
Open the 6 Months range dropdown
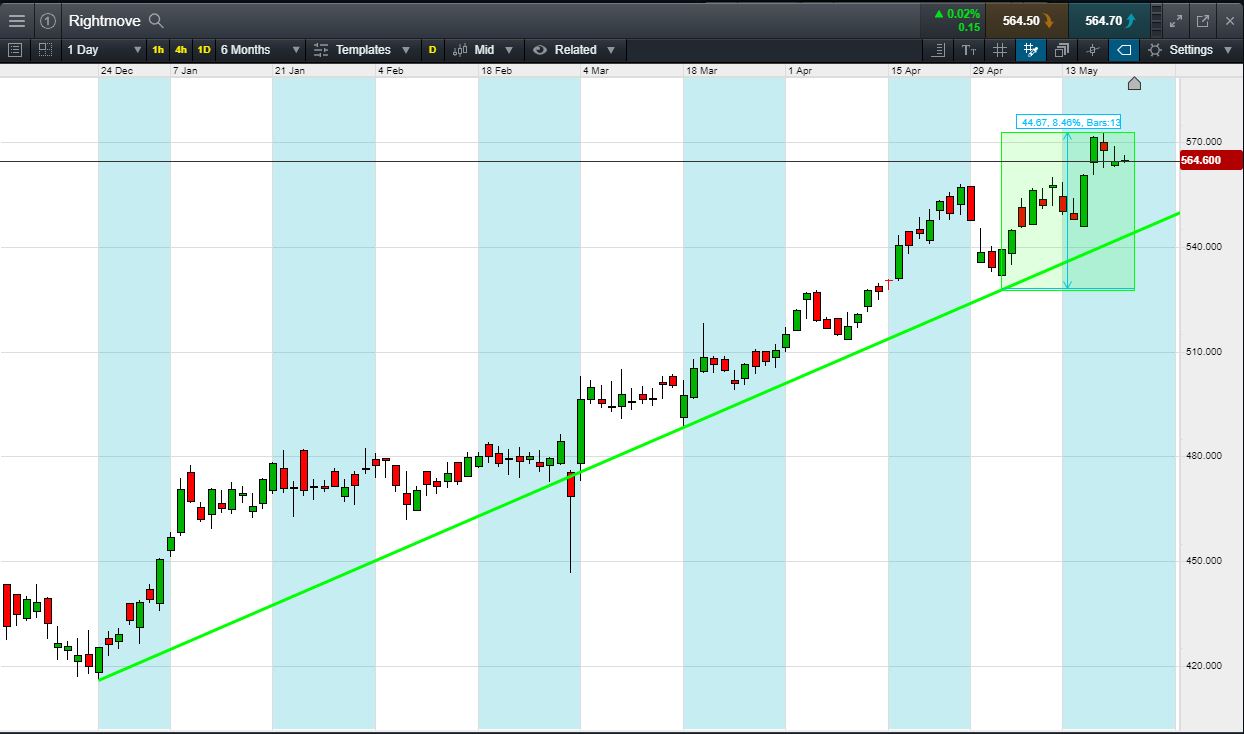coord(260,49)
